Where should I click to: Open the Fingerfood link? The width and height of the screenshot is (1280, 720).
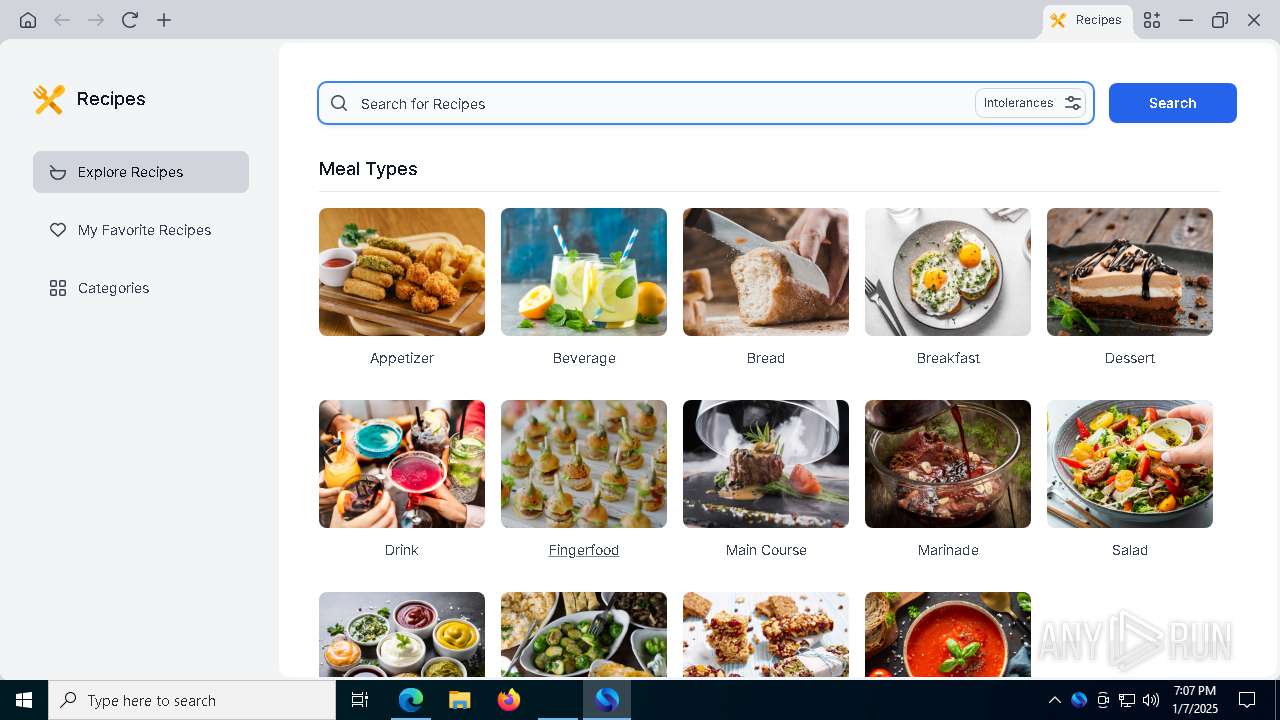[584, 550]
